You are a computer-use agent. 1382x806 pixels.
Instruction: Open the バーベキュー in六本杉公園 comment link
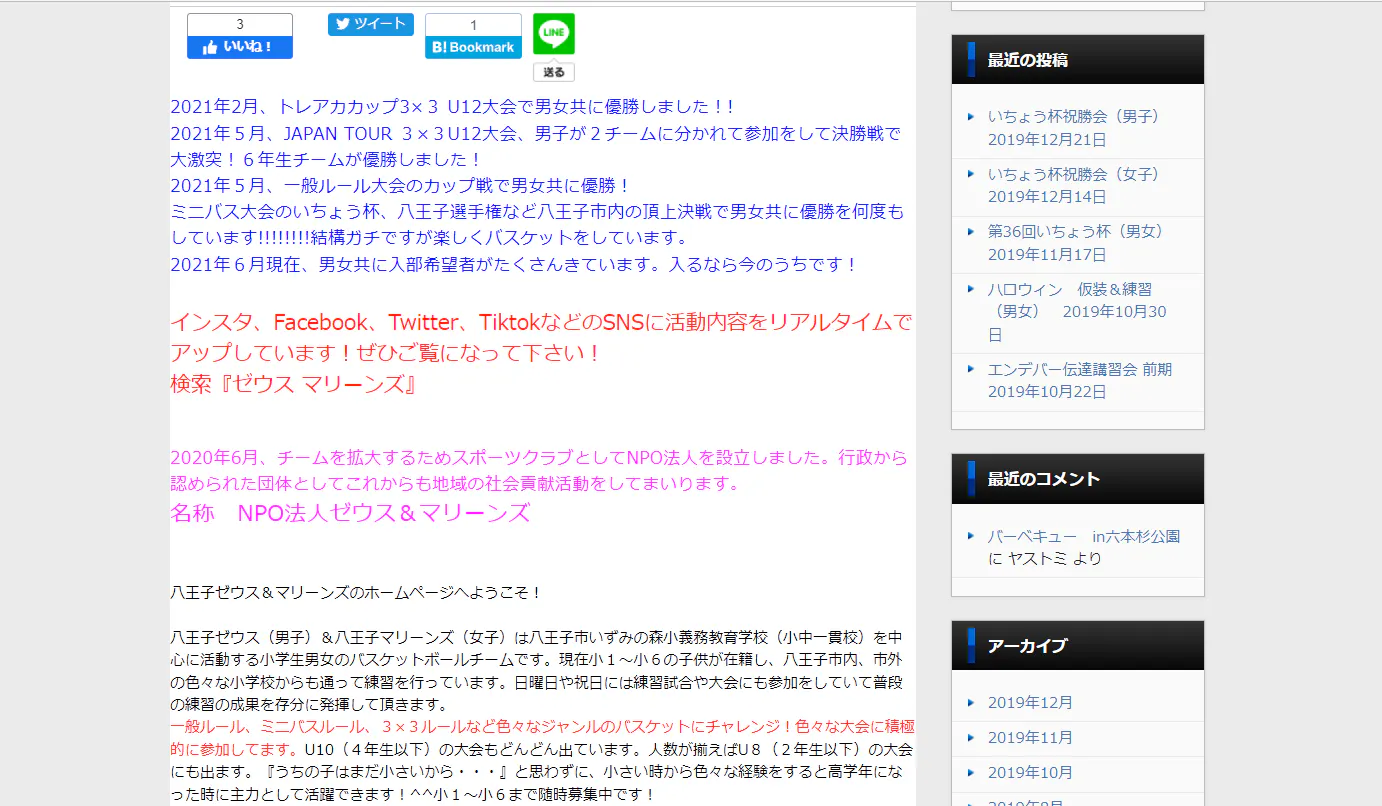(x=1083, y=536)
